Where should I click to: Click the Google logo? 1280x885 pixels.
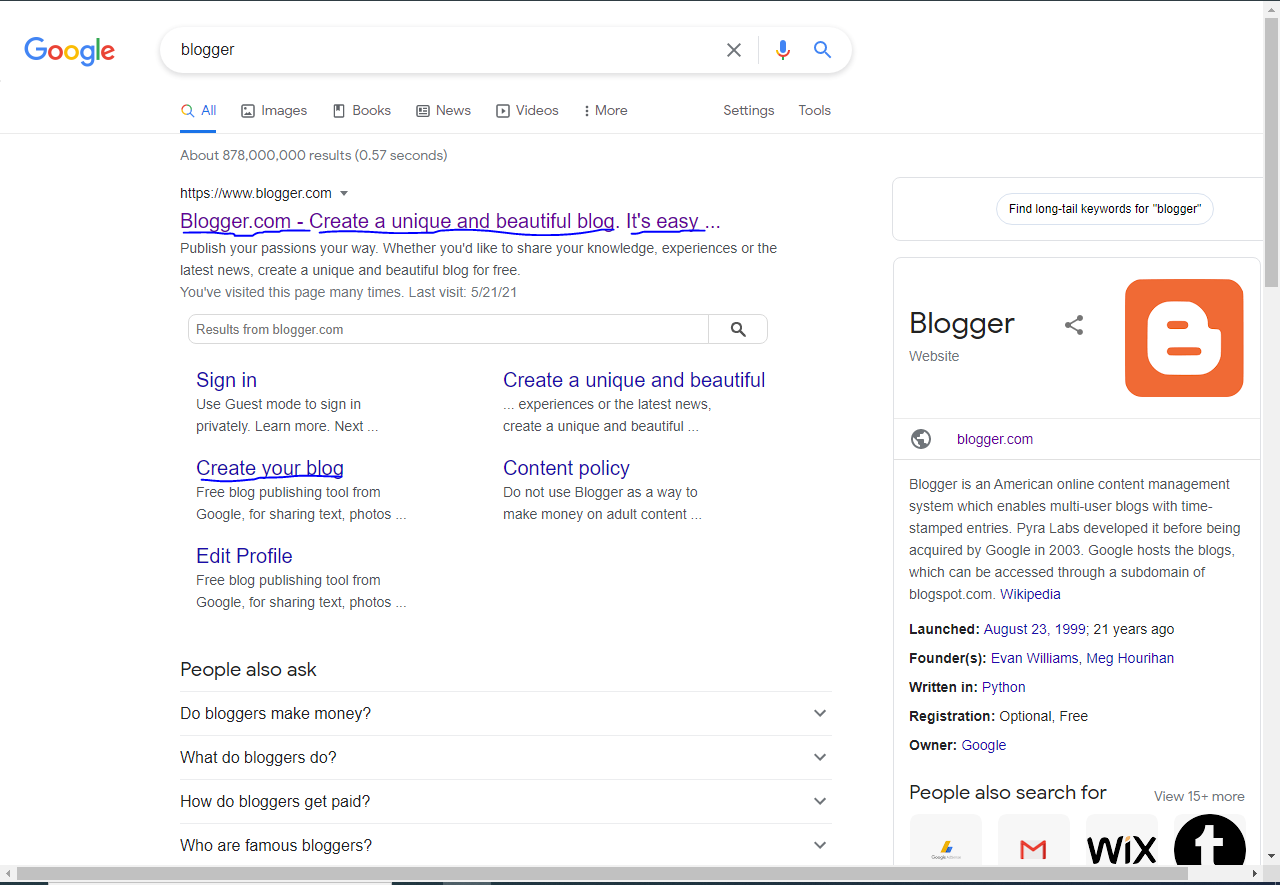(x=69, y=50)
